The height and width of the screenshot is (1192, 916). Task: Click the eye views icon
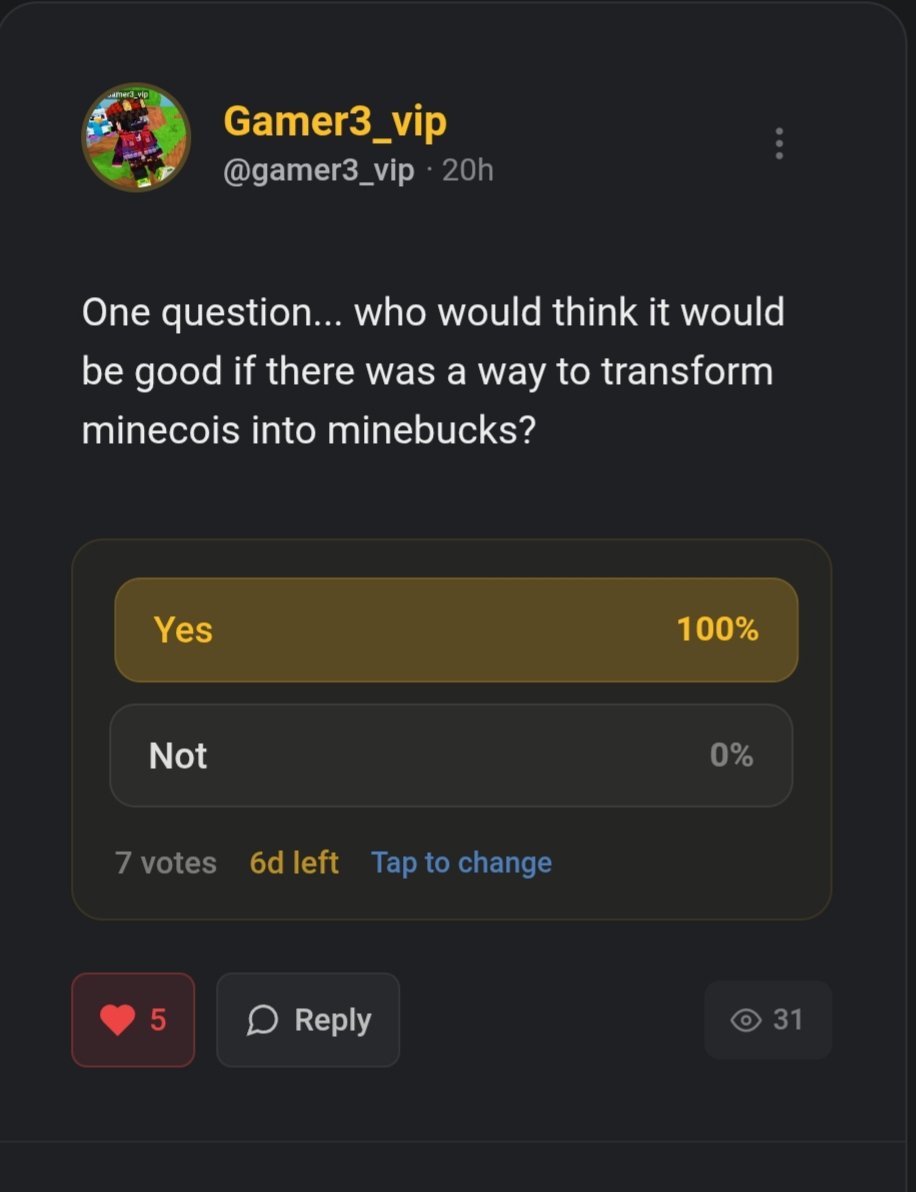click(x=746, y=1020)
